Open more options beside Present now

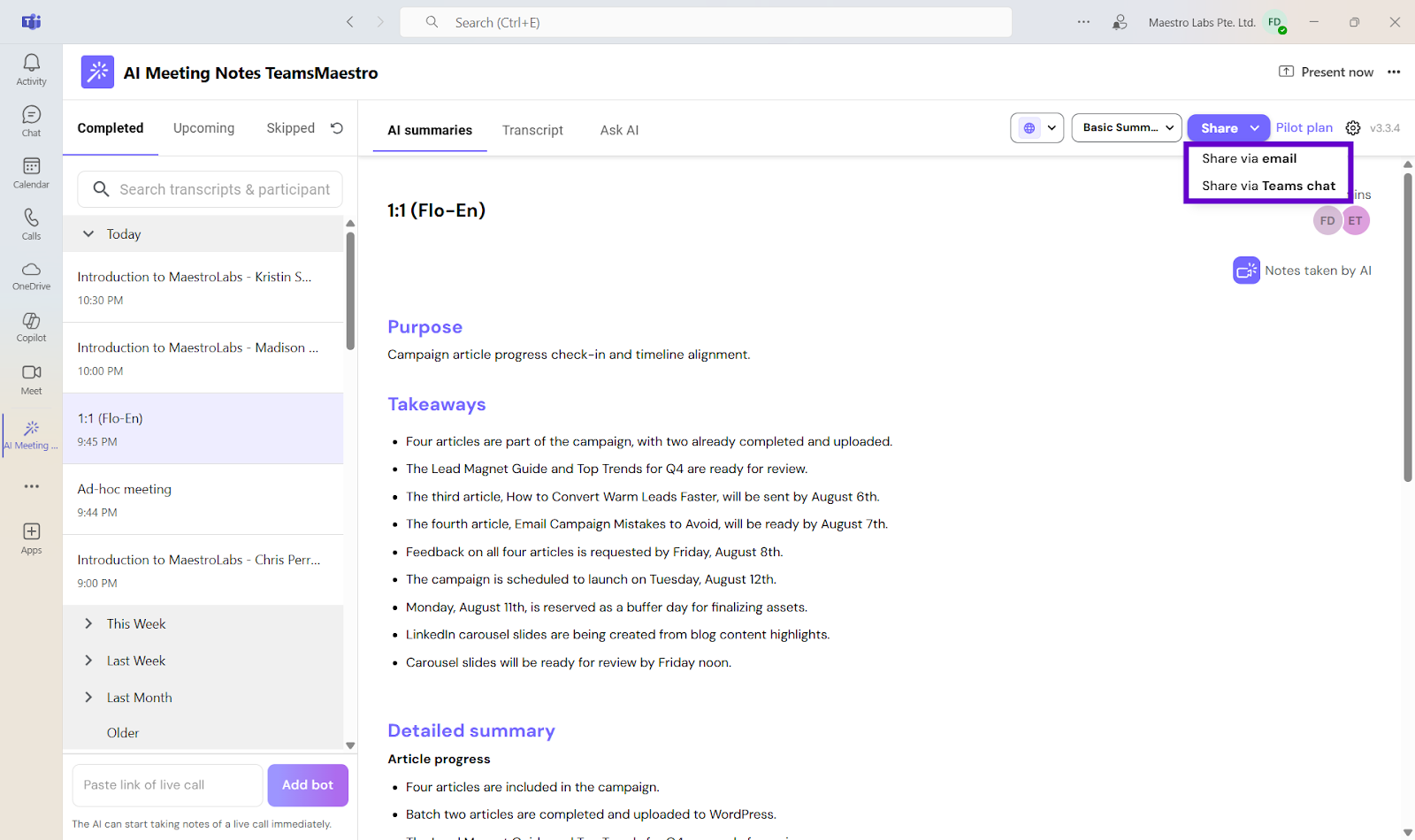click(1394, 73)
